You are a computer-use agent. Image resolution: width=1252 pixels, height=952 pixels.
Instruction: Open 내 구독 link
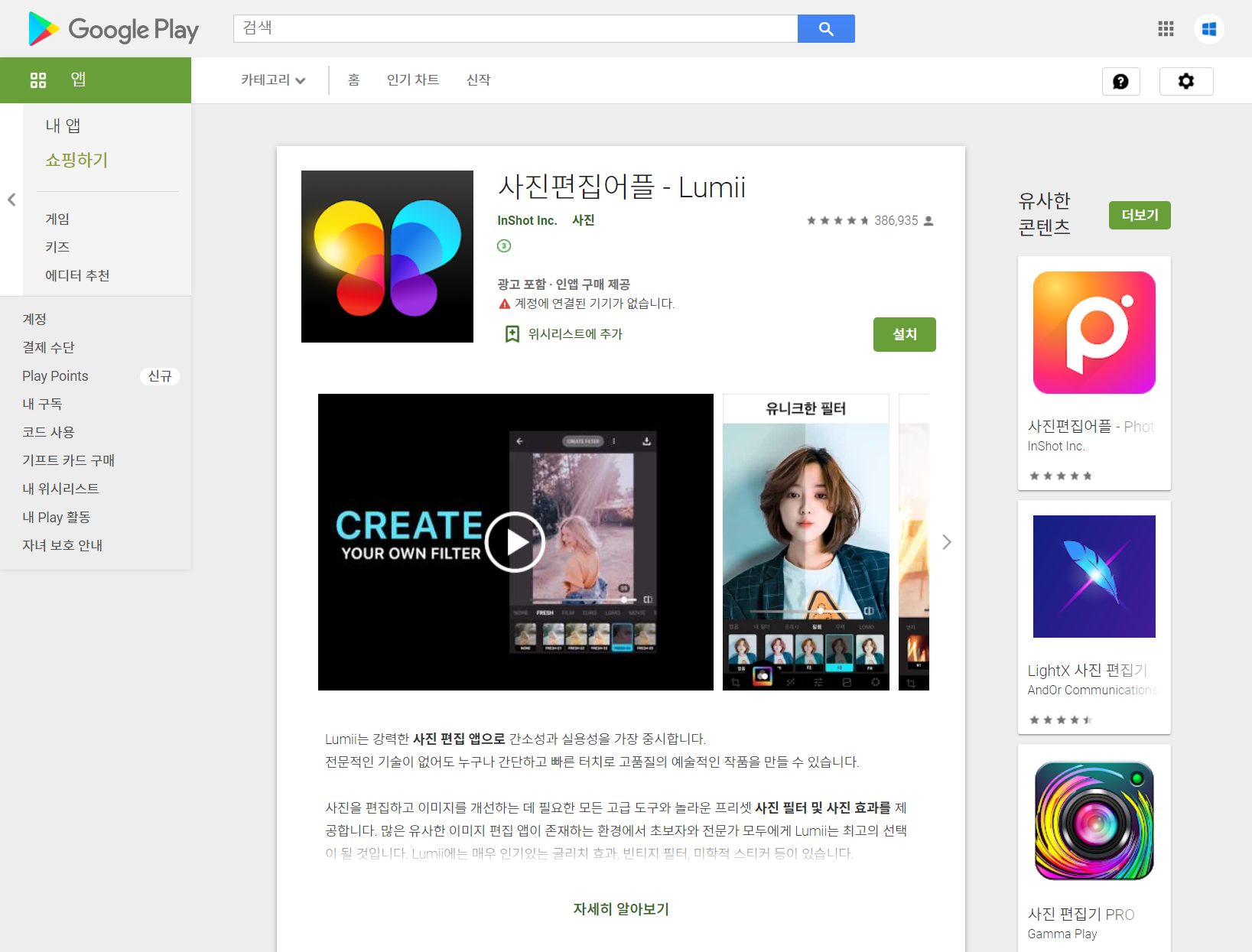pyautogui.click(x=42, y=404)
